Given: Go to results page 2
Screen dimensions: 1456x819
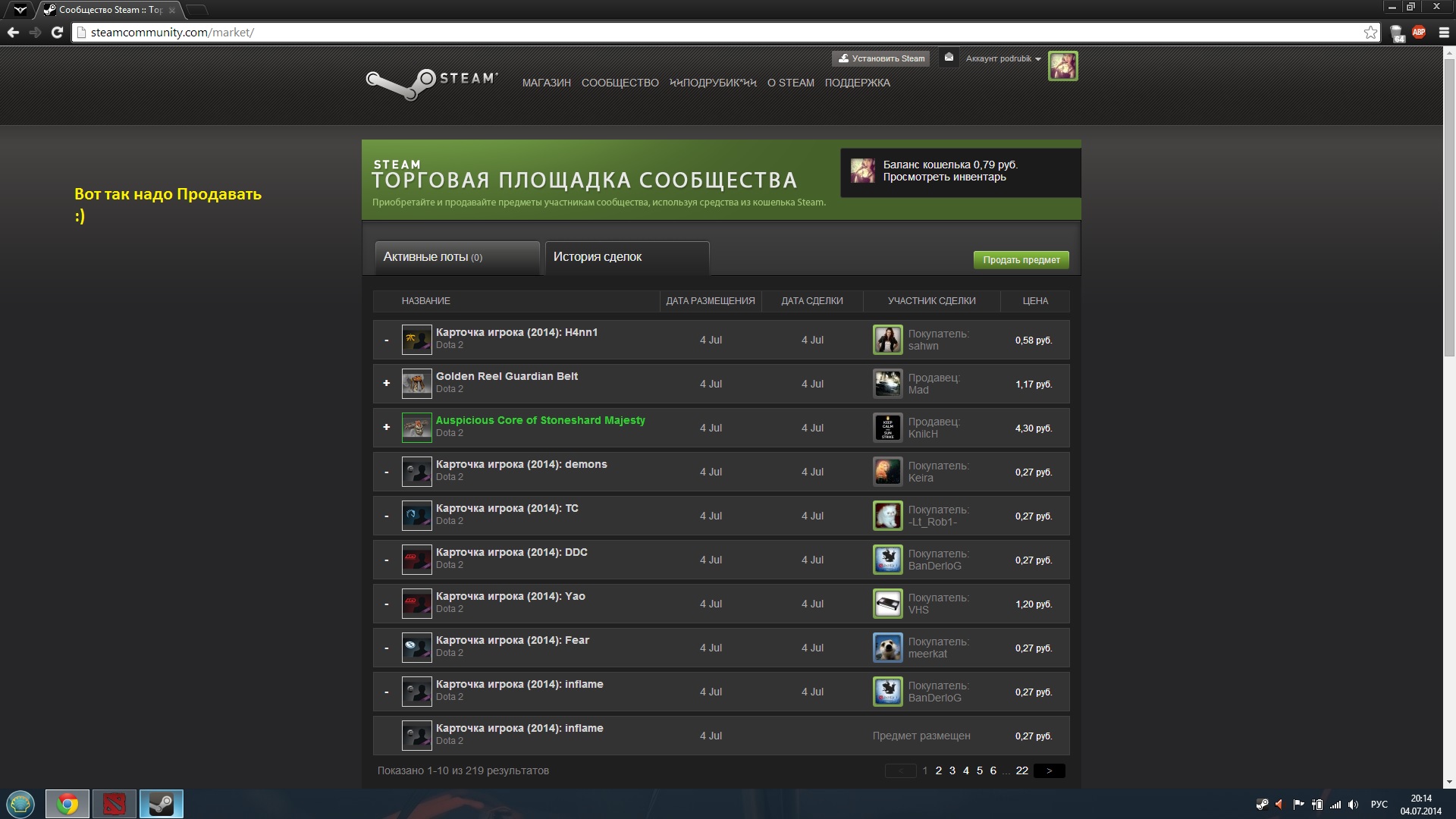Looking at the screenshot, I should [938, 770].
